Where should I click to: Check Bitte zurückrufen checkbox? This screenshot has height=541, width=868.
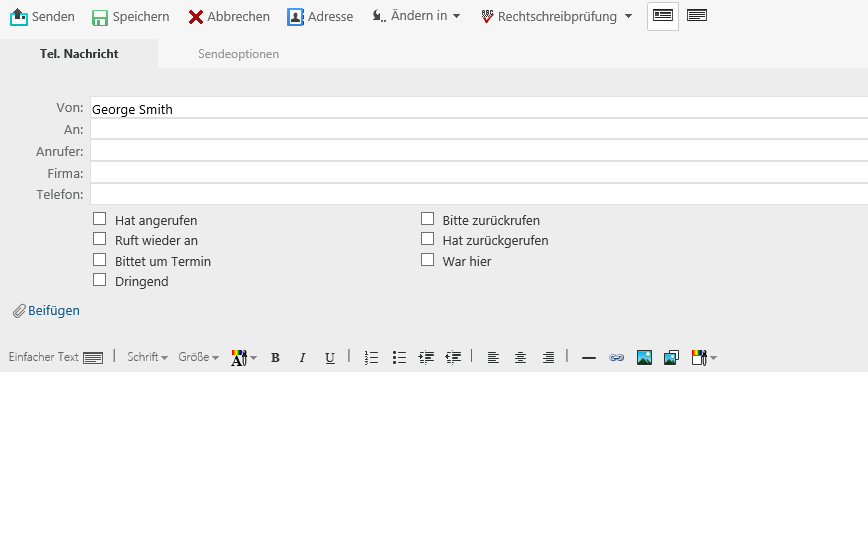(x=427, y=219)
